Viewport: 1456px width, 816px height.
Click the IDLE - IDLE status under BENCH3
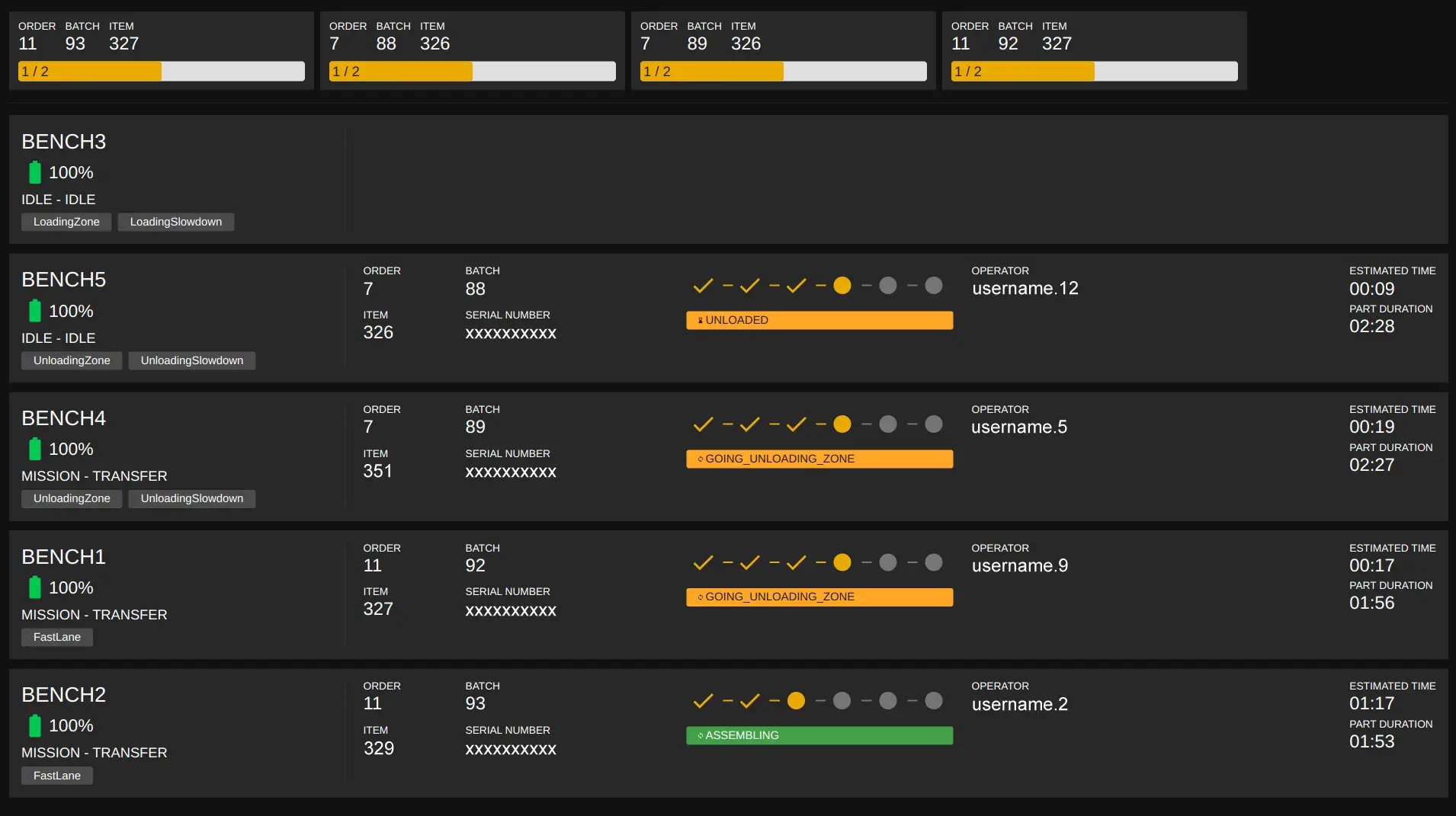point(59,200)
